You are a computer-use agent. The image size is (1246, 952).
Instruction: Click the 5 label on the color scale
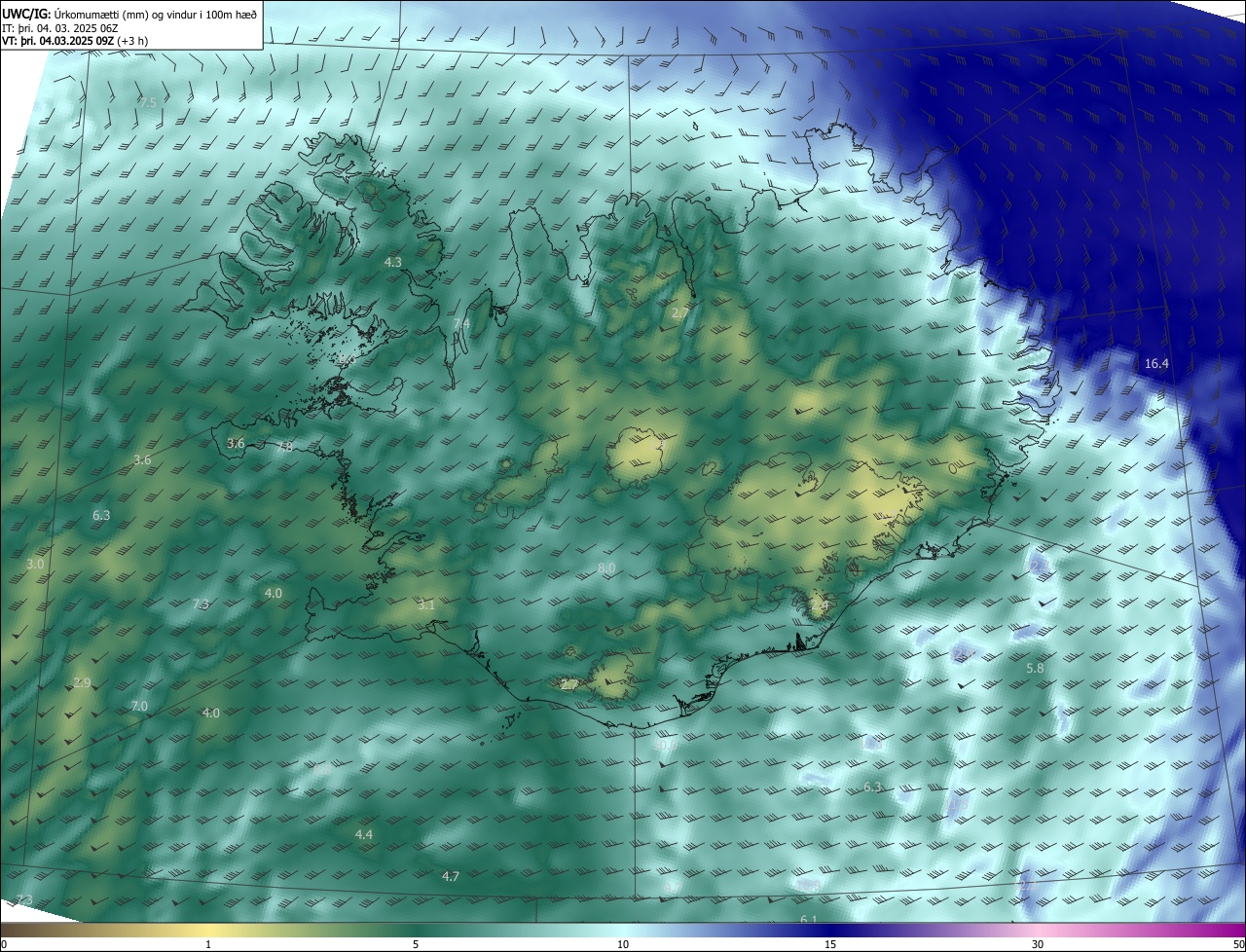[416, 945]
